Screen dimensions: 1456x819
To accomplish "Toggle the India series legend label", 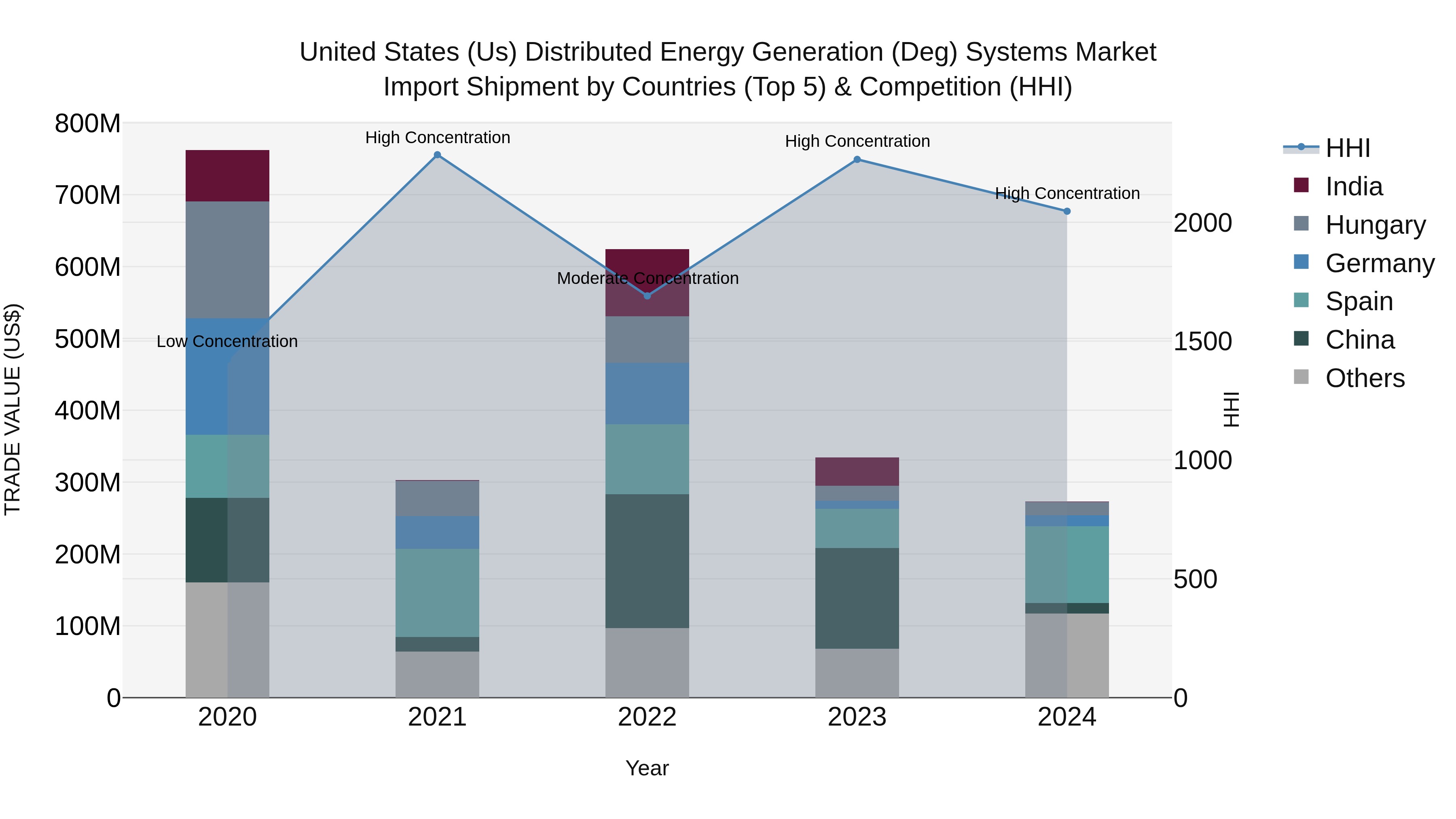I will (1354, 186).
